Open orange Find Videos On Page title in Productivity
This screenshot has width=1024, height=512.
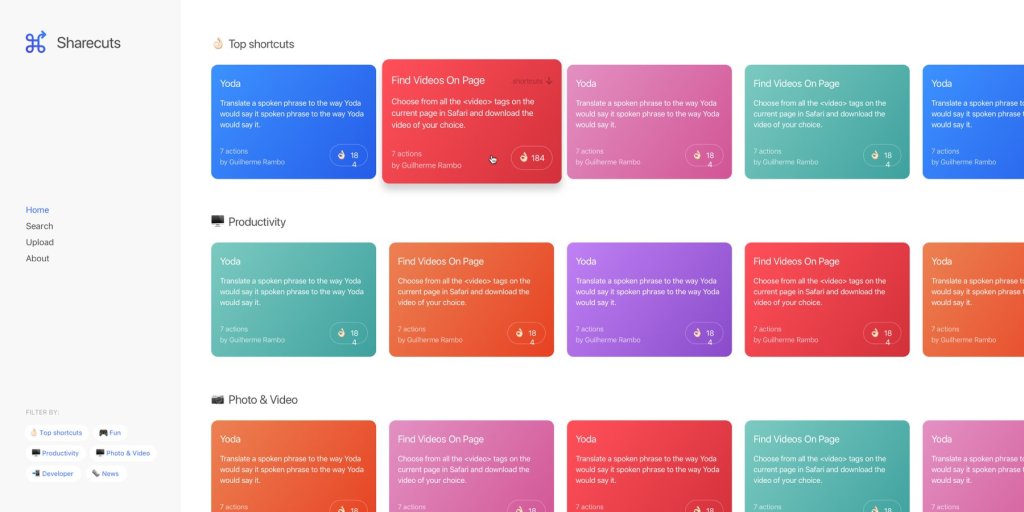[x=441, y=261]
